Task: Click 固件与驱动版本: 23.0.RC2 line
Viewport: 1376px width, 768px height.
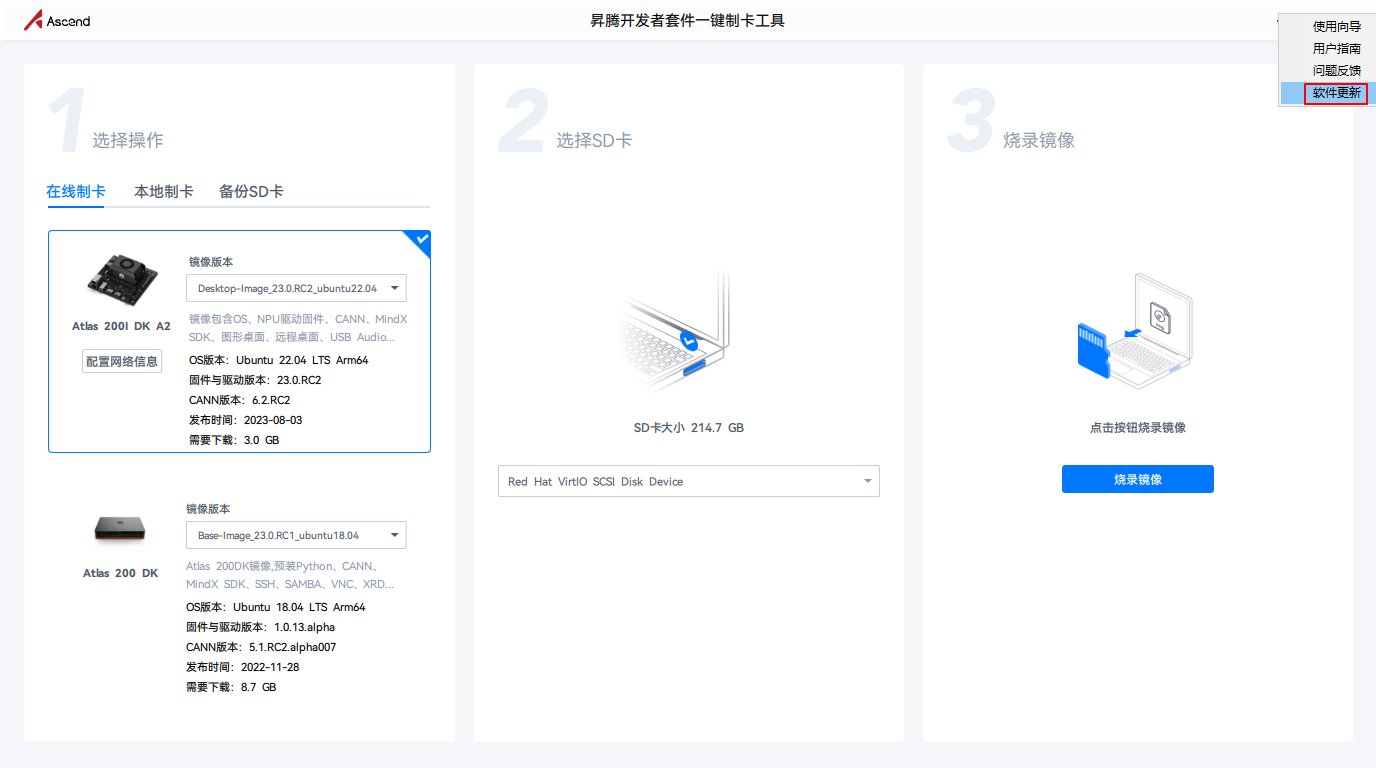Action: 255,380
